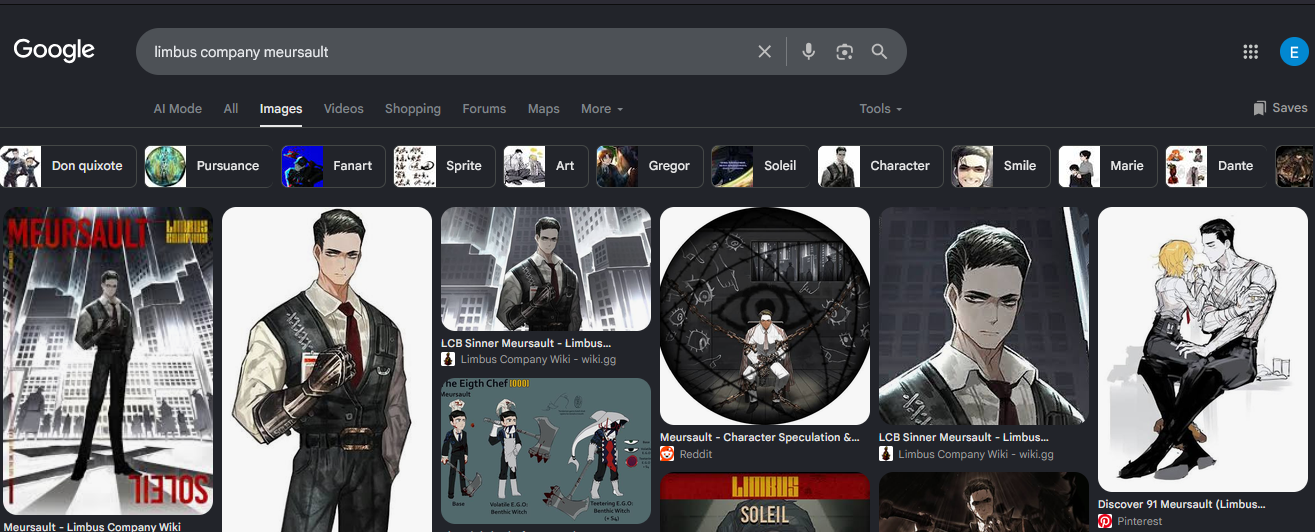Switch to the Forums tab
Viewport: 1315px width, 532px height.
484,108
